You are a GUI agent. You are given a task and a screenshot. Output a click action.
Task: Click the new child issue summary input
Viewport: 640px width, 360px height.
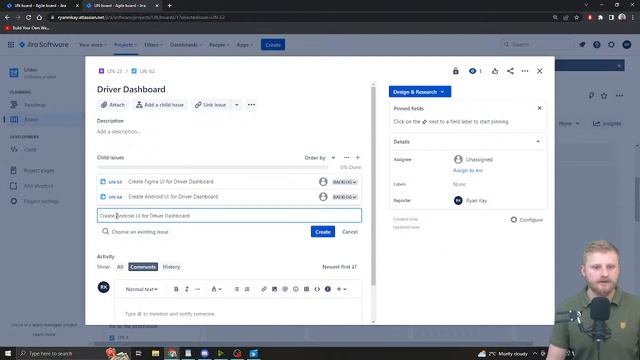pyautogui.click(x=229, y=216)
